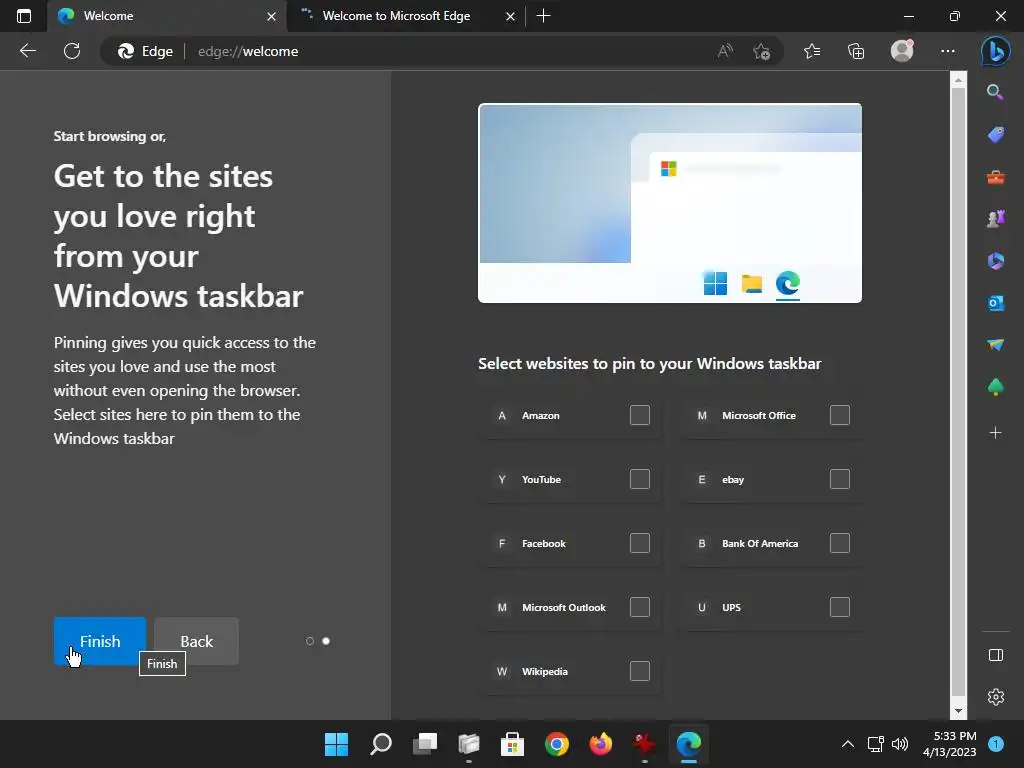Close the Welcome tab
The height and width of the screenshot is (768, 1024).
point(272,16)
